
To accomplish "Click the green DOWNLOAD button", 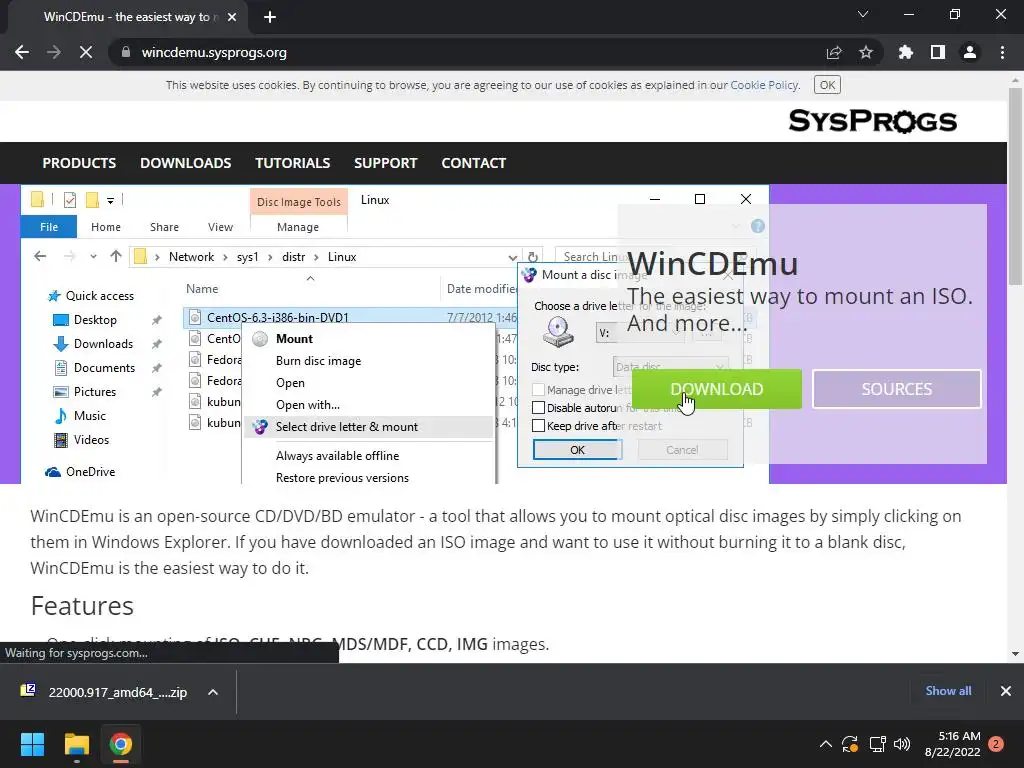I will 716,389.
